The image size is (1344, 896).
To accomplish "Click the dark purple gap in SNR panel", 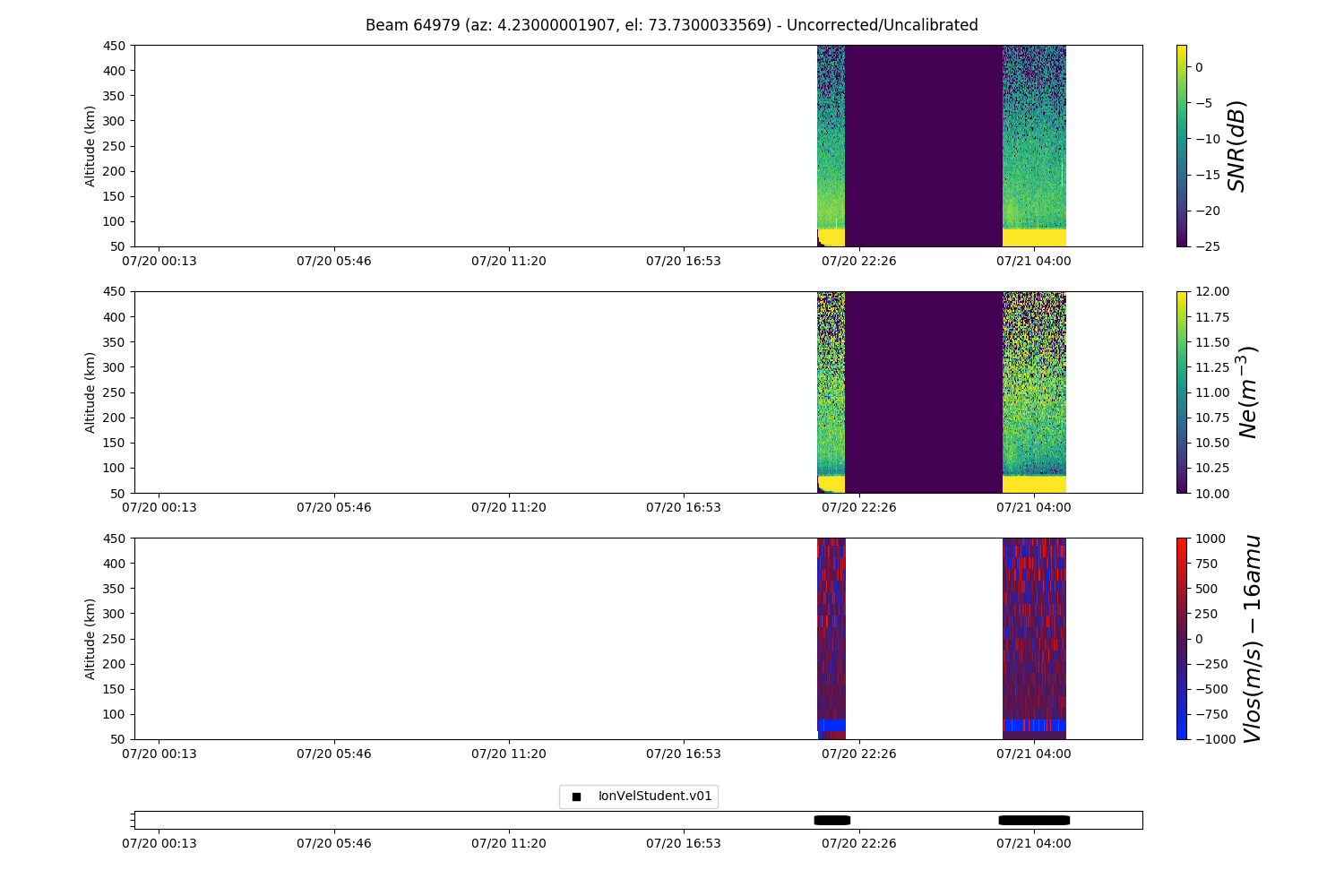I will tap(923, 145).
